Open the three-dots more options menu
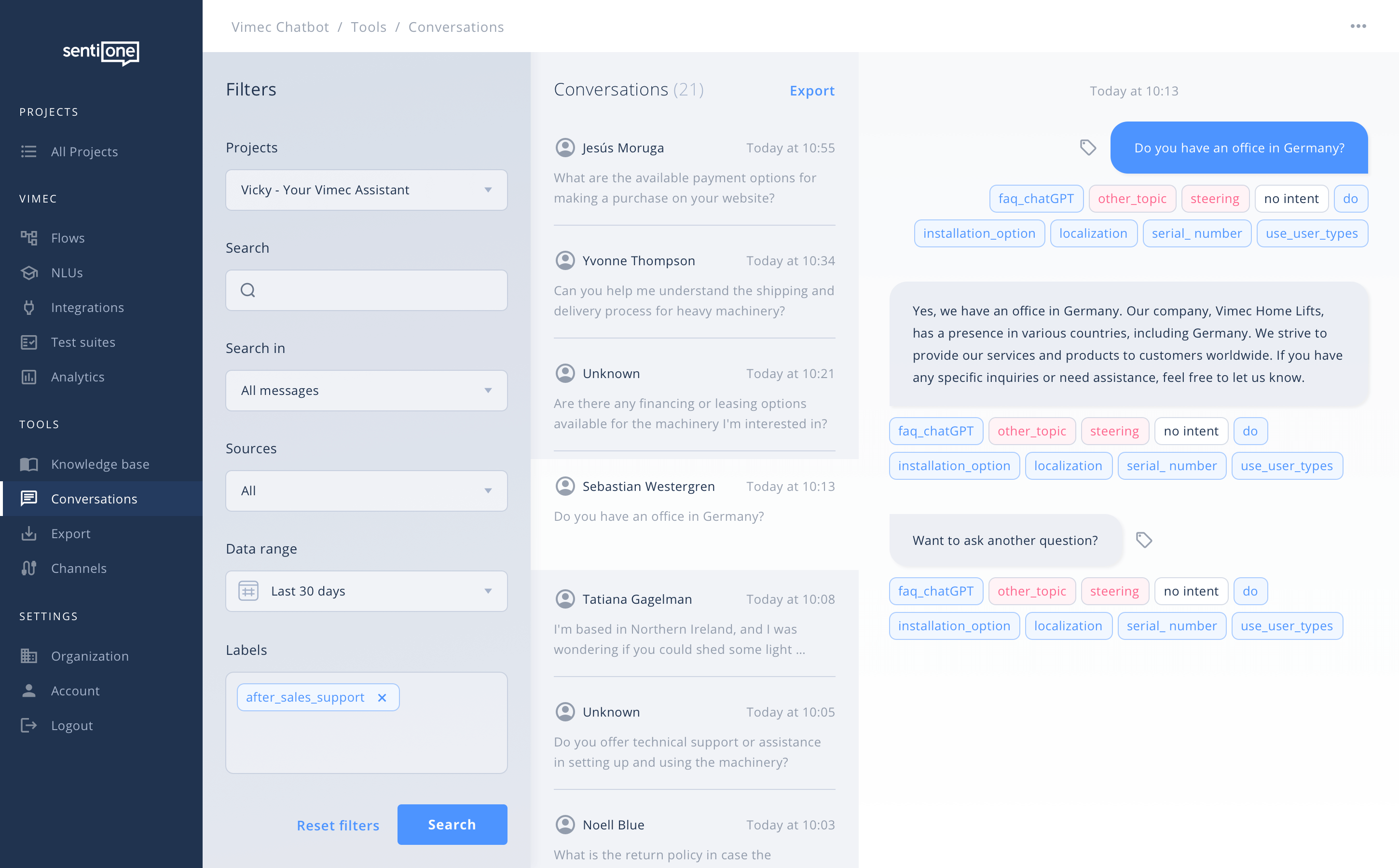This screenshot has width=1399, height=868. 1358,27
